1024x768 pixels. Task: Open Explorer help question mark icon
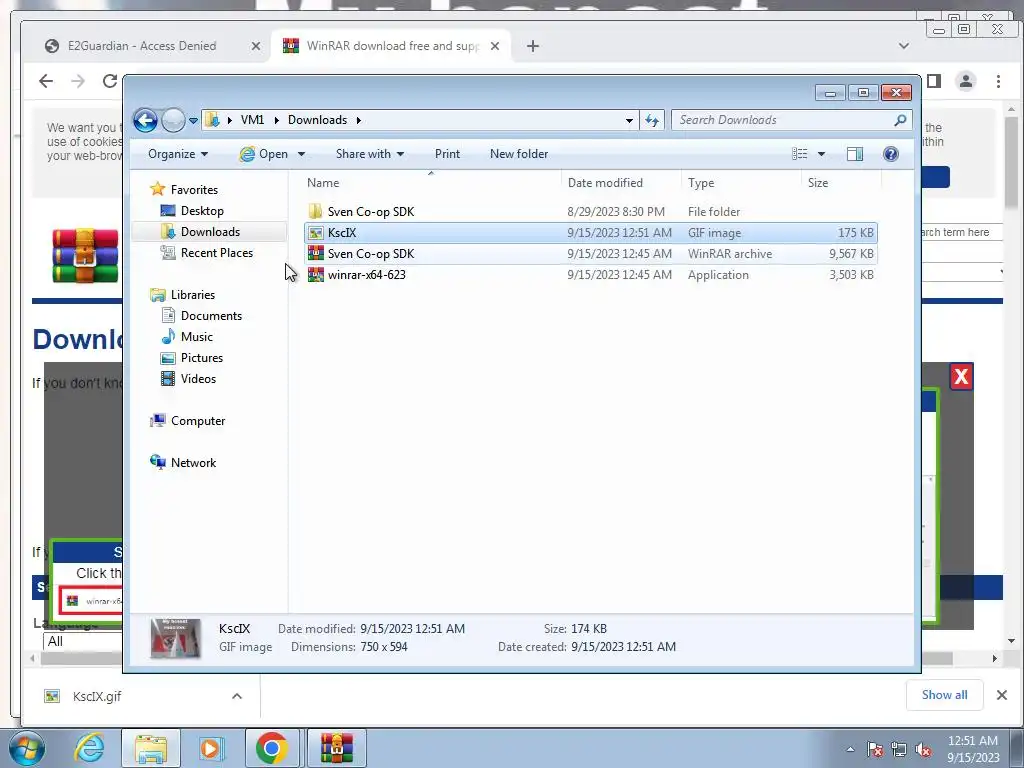pos(891,154)
